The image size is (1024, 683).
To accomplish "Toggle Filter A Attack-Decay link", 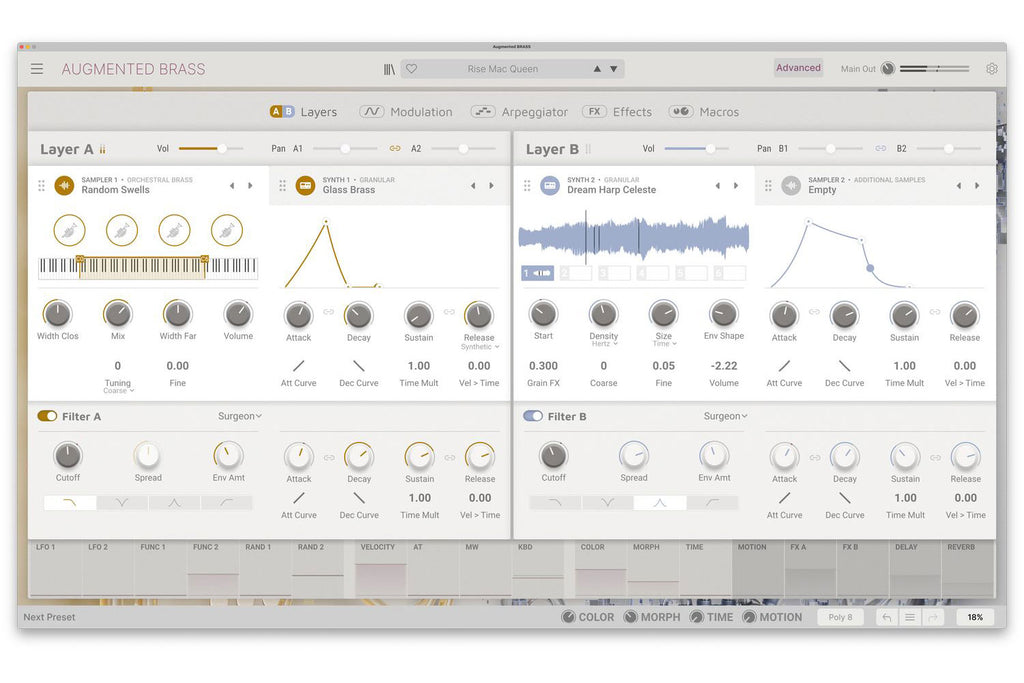I will click(329, 458).
